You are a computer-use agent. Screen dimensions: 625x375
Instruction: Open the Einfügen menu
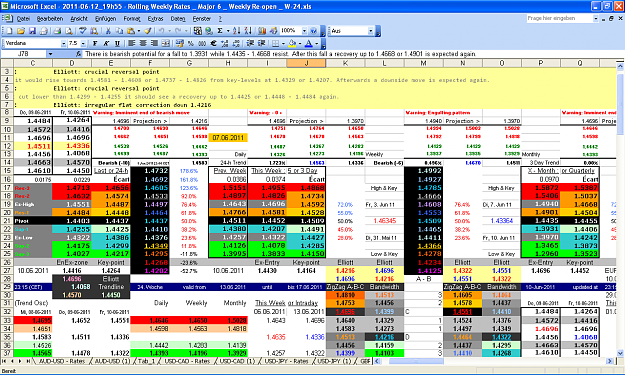coord(106,19)
